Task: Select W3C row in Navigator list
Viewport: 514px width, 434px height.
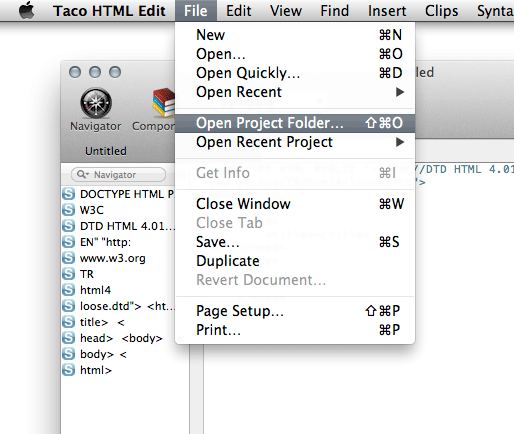Action: pyautogui.click(x=118, y=210)
